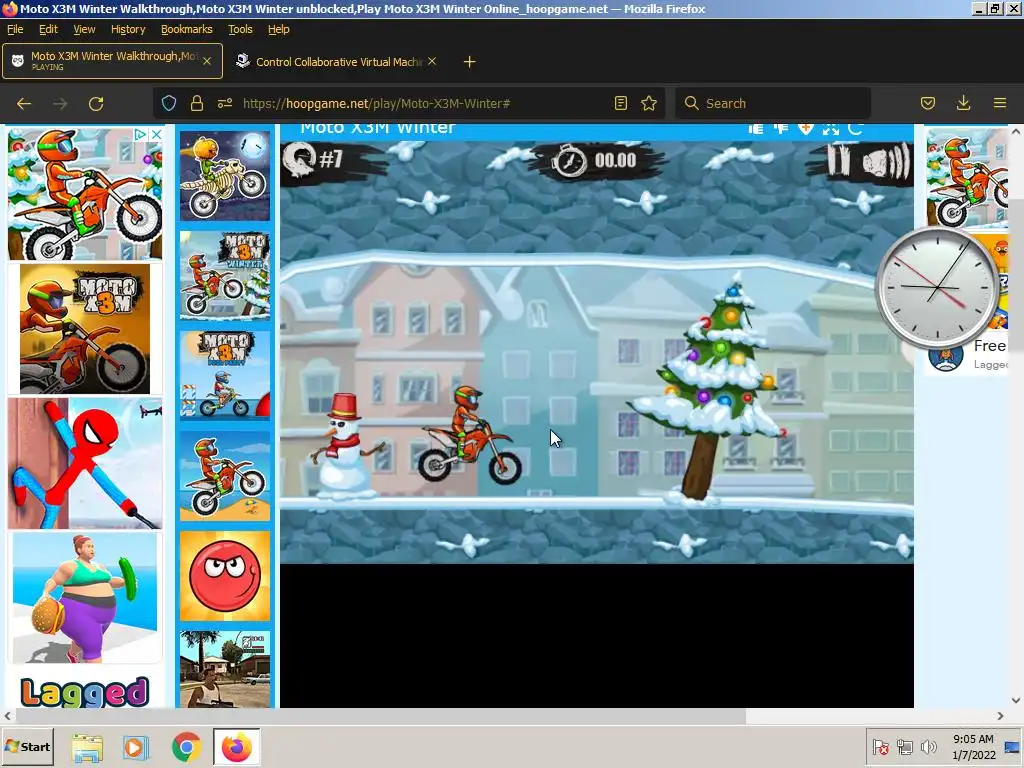Click the heart plus favorite icon above the game
Image resolution: width=1024 pixels, height=768 pixels.
click(x=806, y=129)
